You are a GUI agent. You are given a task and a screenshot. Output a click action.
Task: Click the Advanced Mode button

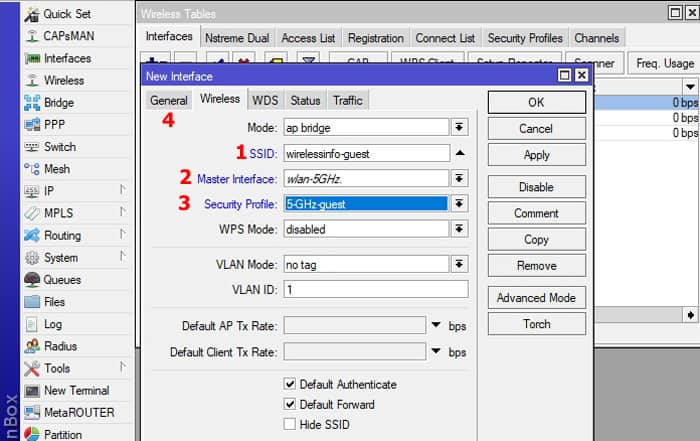tap(537, 298)
